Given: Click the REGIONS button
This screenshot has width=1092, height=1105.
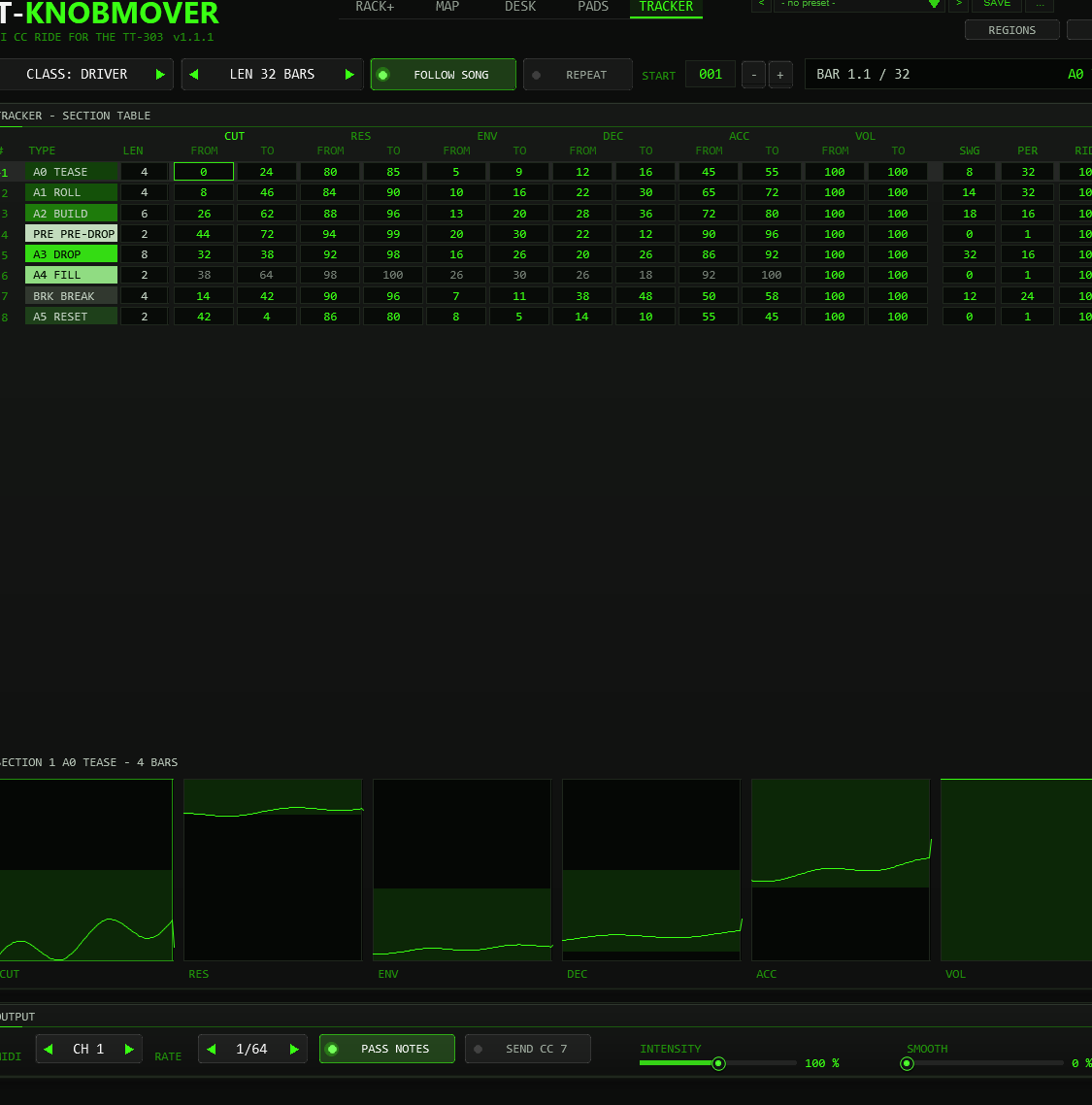Looking at the screenshot, I should tap(1011, 29).
